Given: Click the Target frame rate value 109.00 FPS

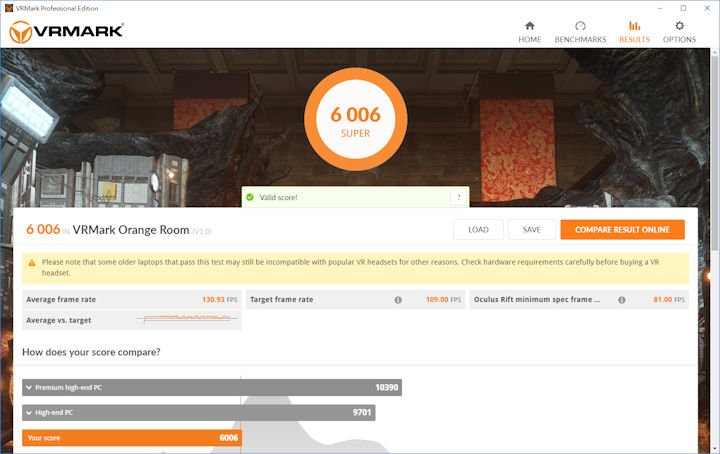Looking at the screenshot, I should click(443, 299).
